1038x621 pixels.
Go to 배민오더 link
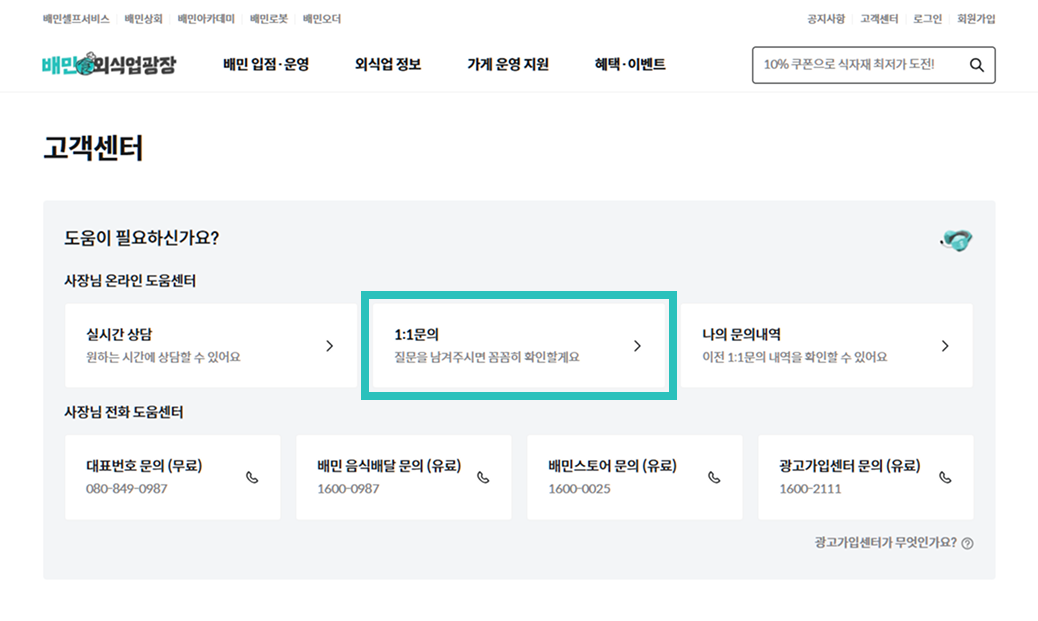(322, 19)
